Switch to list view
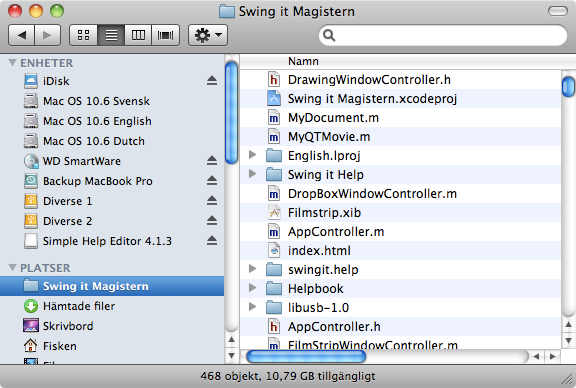Screen dimensions: 576x388 tap(111, 35)
